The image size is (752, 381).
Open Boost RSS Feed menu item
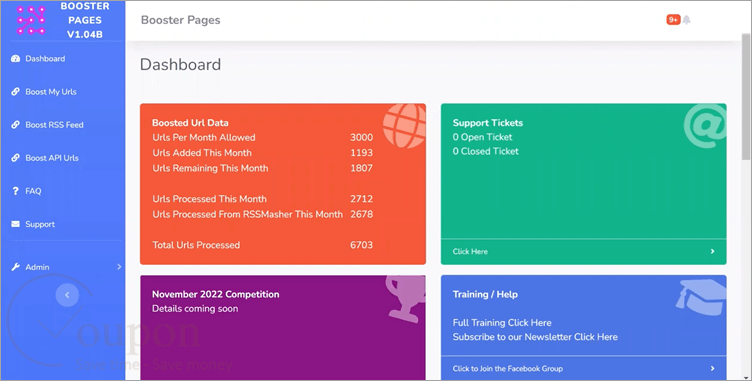click(54, 125)
